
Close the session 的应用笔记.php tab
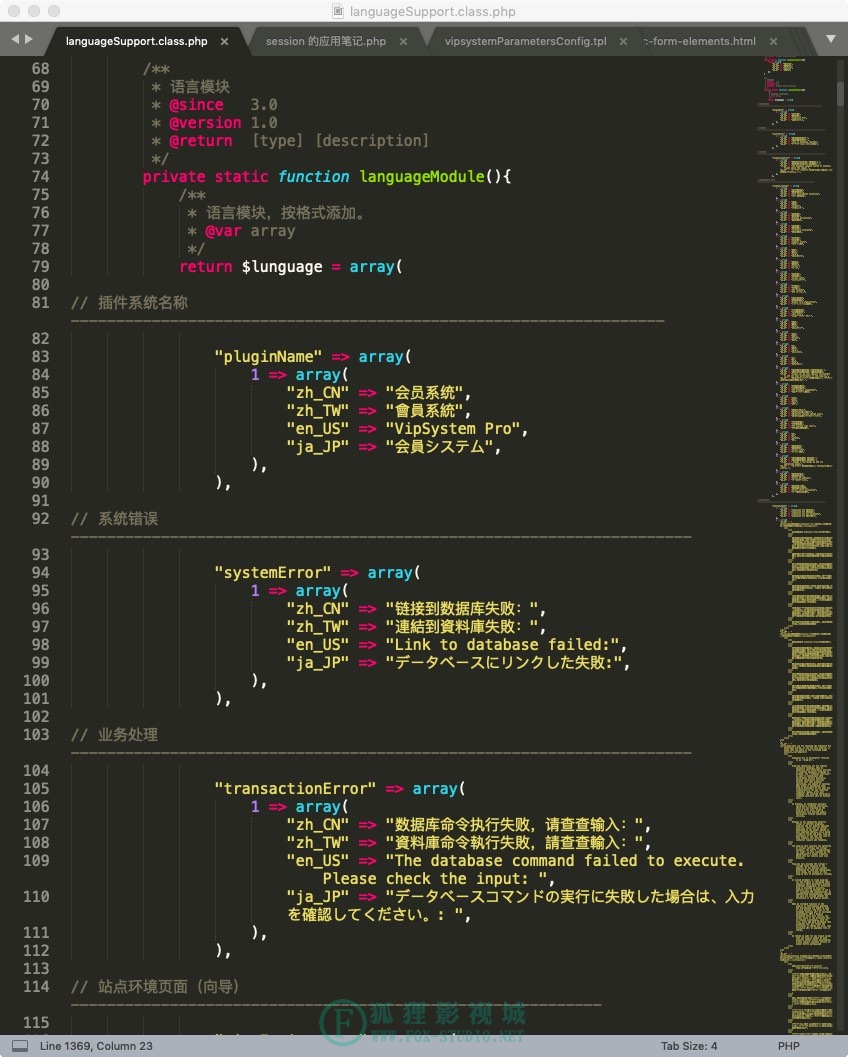[403, 42]
